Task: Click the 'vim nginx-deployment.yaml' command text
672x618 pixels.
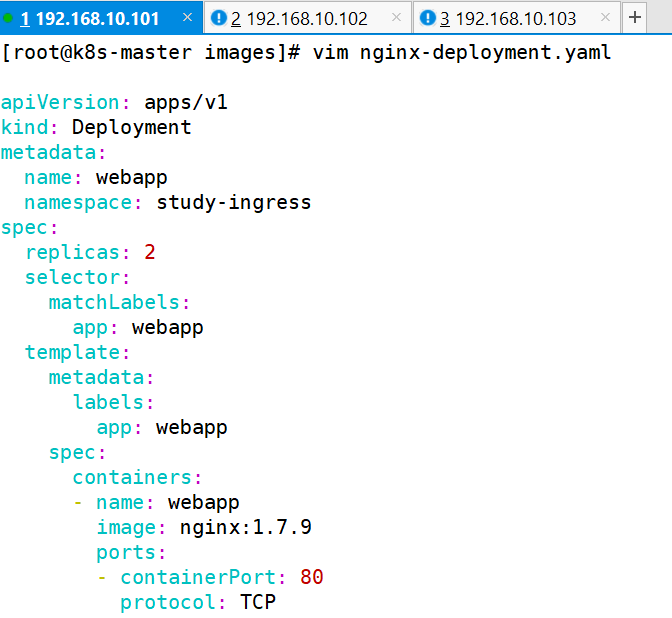Action: pos(462,53)
